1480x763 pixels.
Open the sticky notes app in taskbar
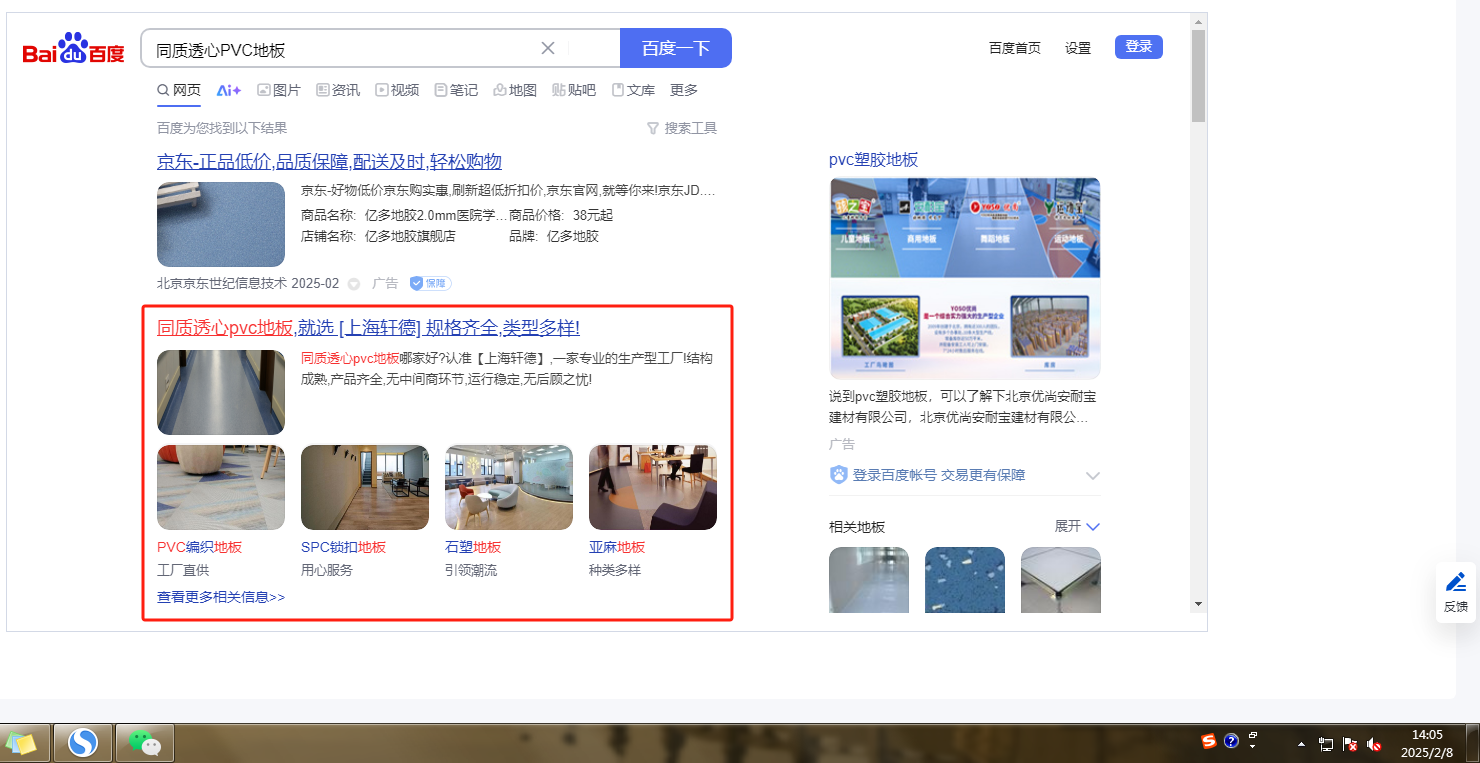click(x=22, y=742)
